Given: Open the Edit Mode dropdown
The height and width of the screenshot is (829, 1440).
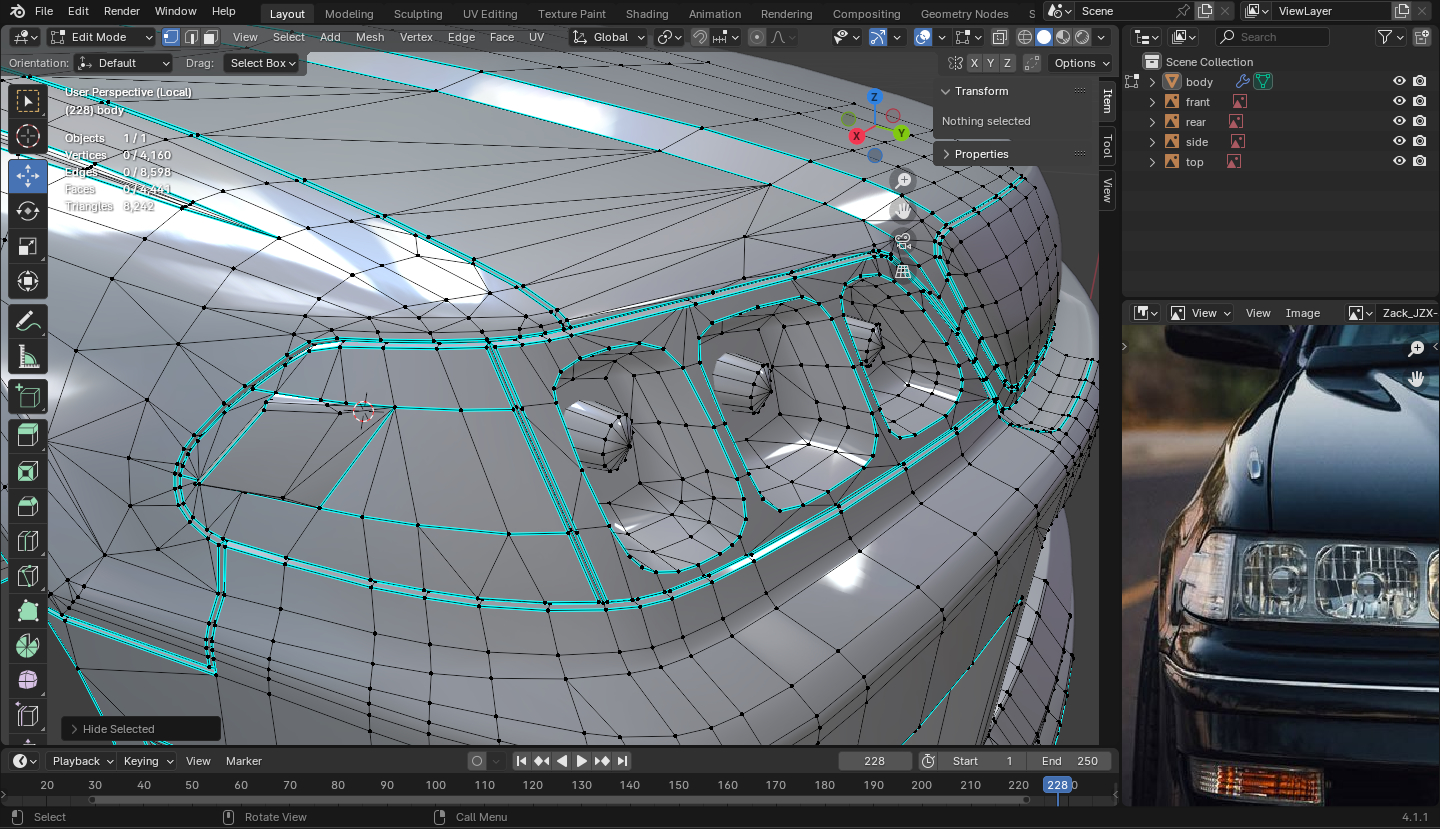Looking at the screenshot, I should pos(101,37).
